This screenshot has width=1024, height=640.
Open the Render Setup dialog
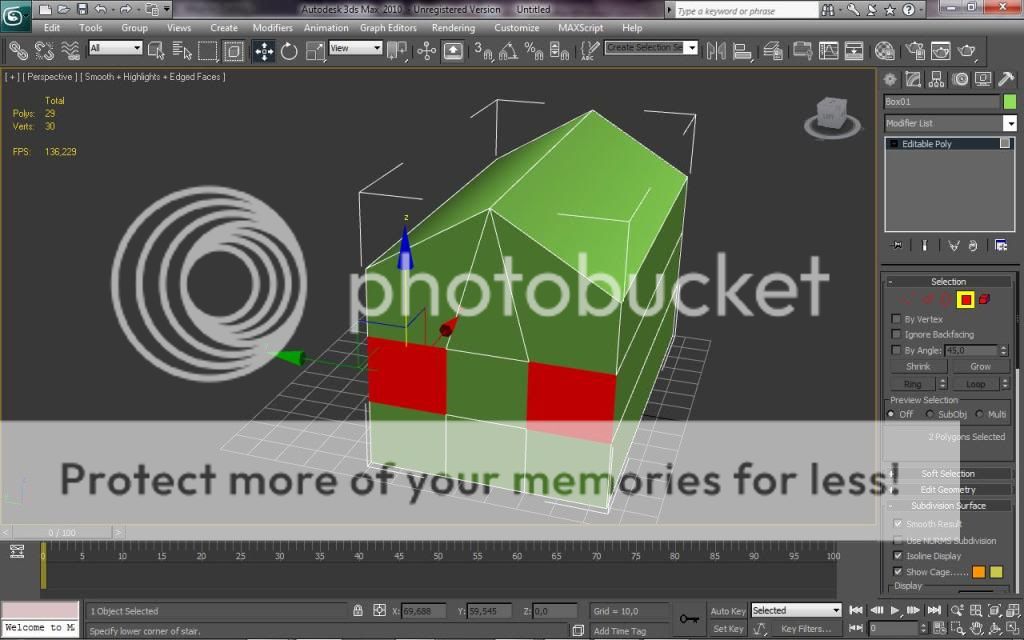(918, 50)
